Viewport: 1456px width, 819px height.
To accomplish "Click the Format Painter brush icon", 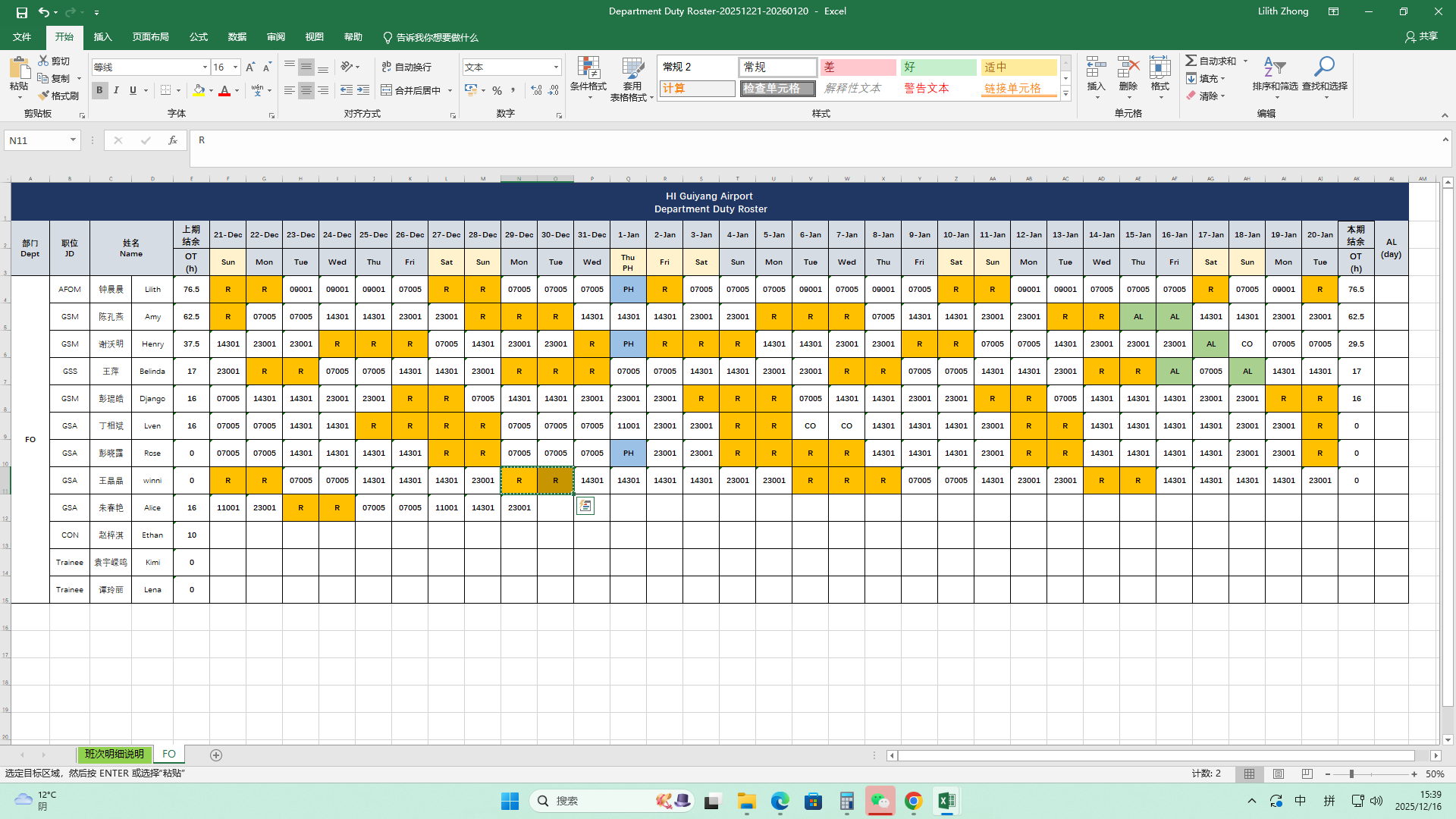I will [44, 96].
